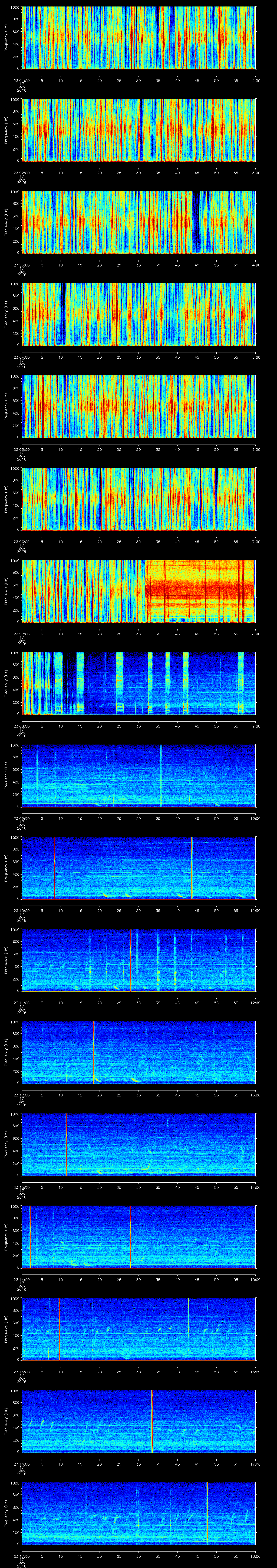The image size is (277, 1568).
Task: Click the red vertical spike in the 23:12:00 panel
Action: pyautogui.click(x=94, y=1052)
